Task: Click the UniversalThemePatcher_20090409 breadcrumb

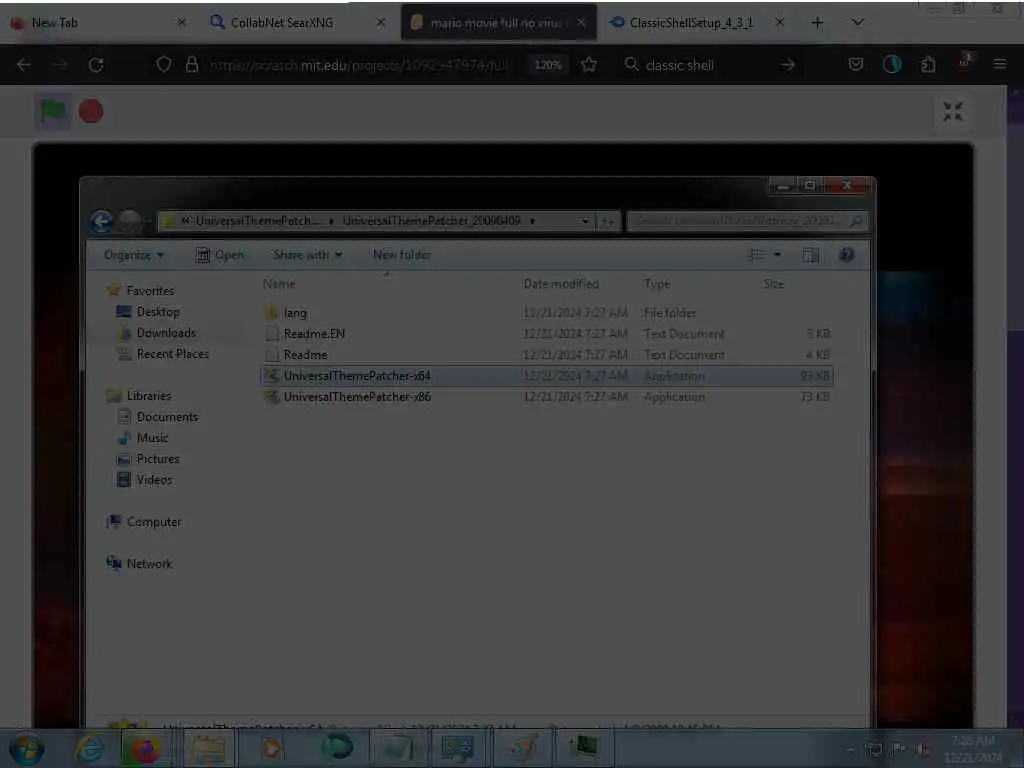Action: pyautogui.click(x=432, y=221)
